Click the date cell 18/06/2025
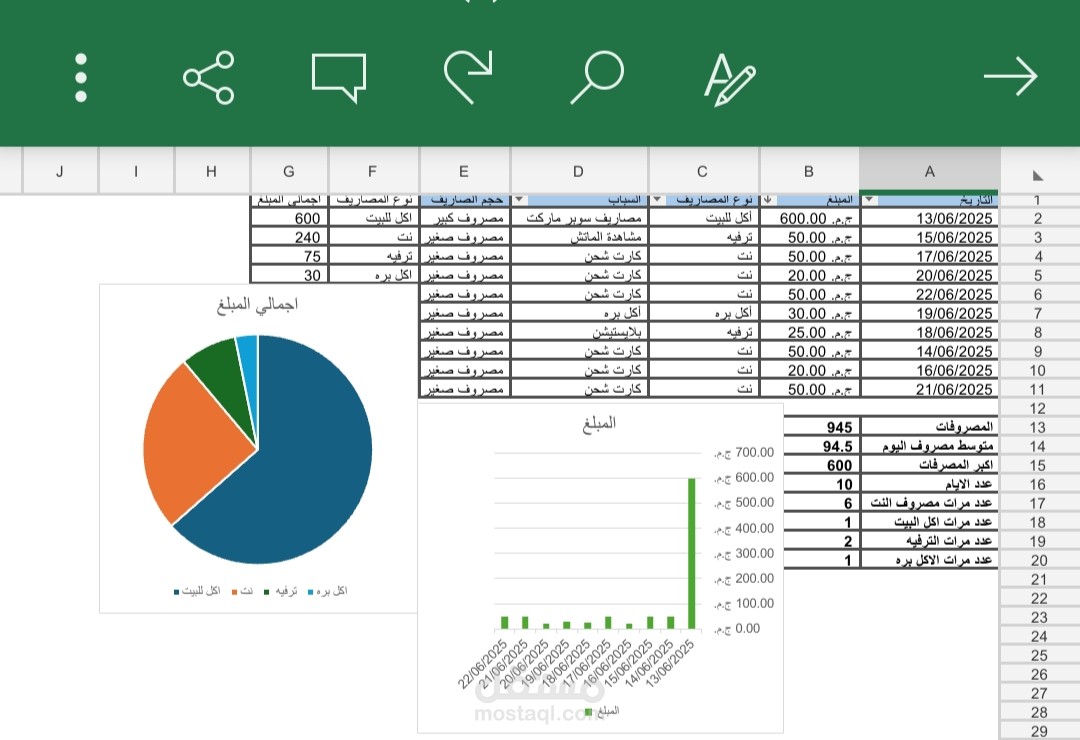1080x740 pixels. (x=929, y=332)
